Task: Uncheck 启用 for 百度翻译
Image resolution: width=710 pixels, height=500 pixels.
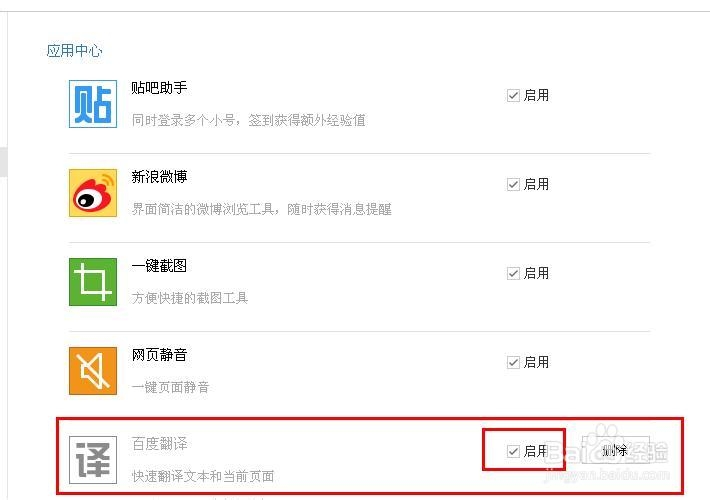Action: click(x=513, y=452)
